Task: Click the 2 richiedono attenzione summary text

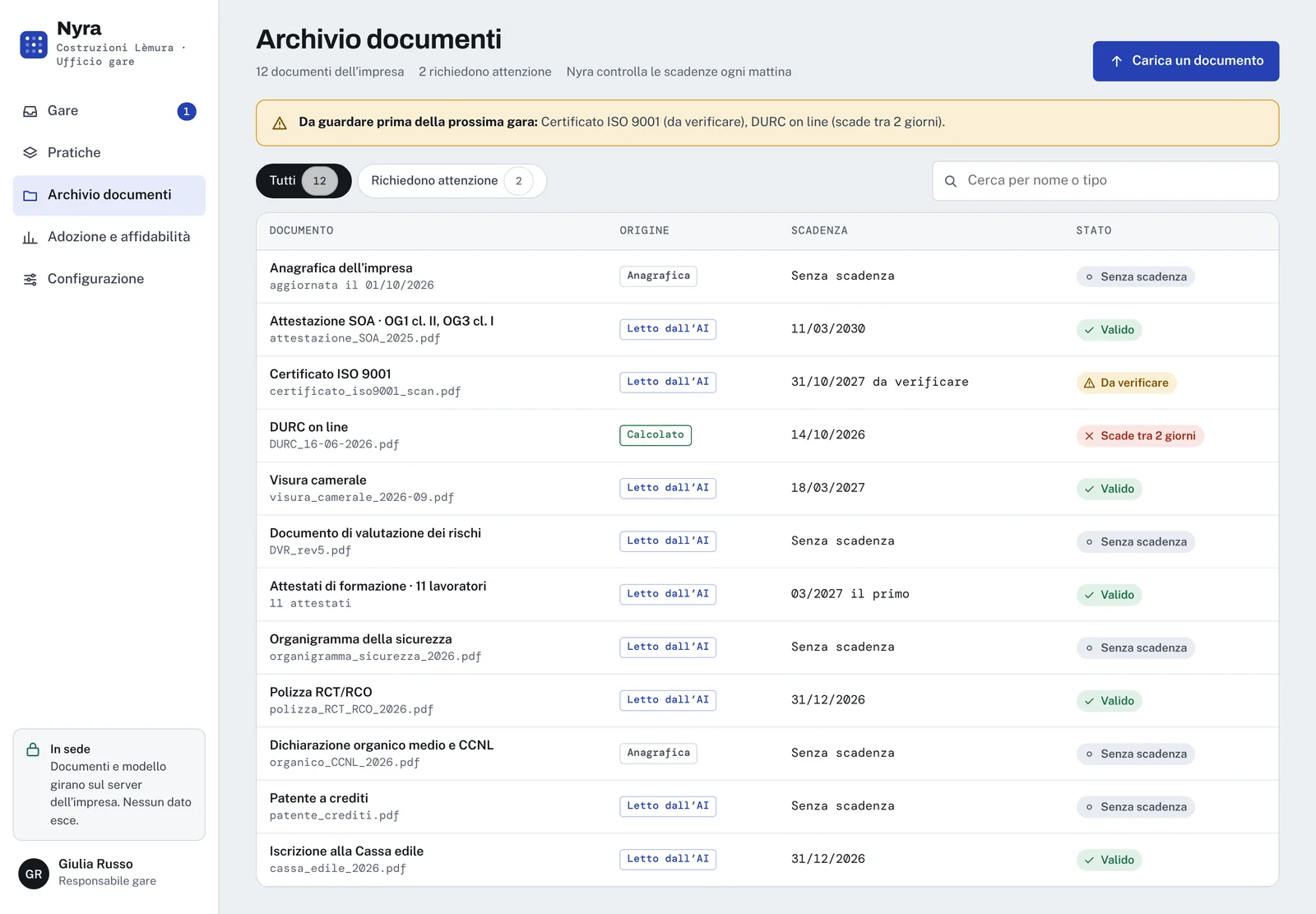Action: pos(485,72)
